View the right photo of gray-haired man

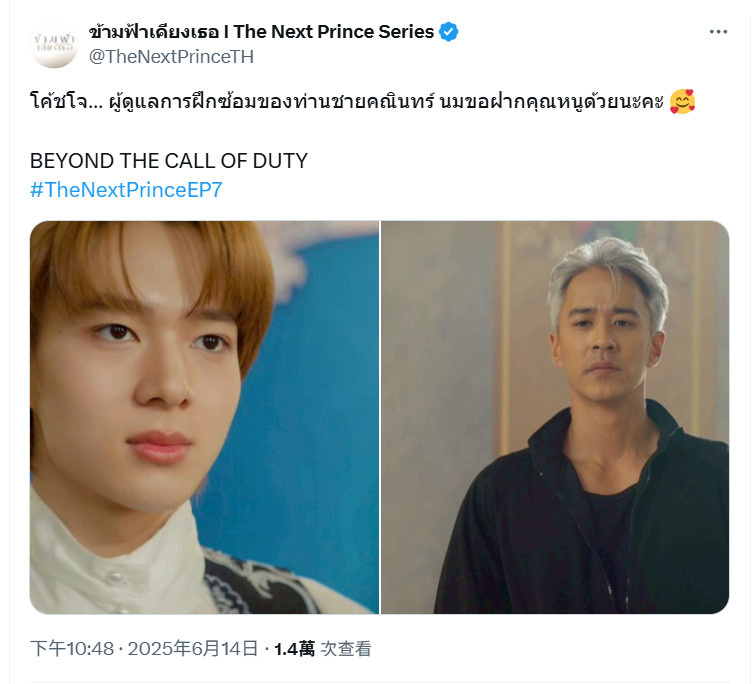click(555, 417)
